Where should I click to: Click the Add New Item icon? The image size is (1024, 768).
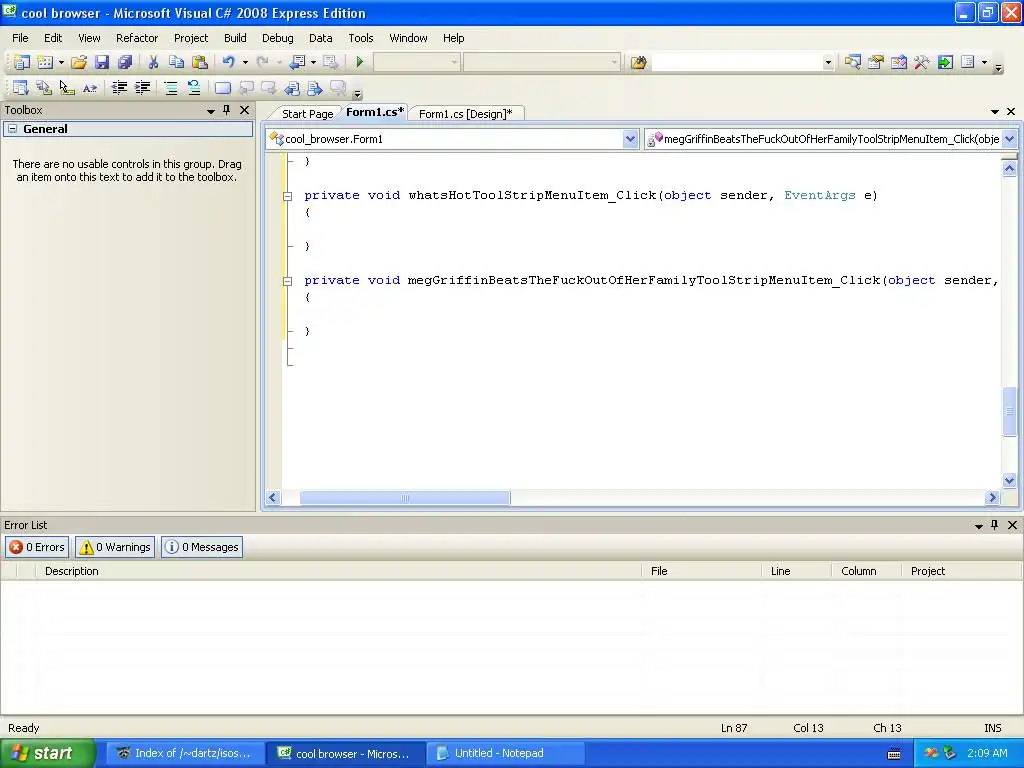[45, 62]
